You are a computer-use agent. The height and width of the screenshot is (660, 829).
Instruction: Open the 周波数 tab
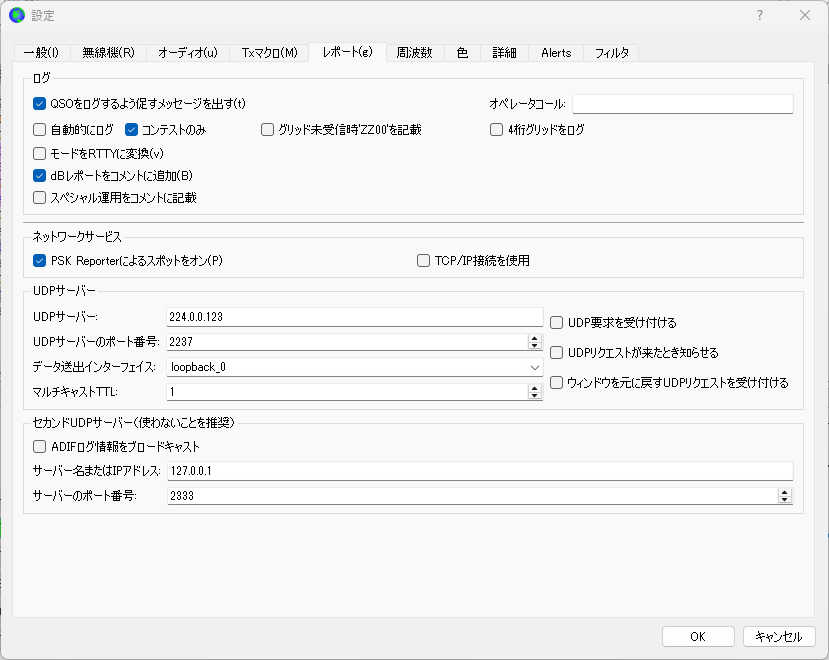pyautogui.click(x=414, y=53)
